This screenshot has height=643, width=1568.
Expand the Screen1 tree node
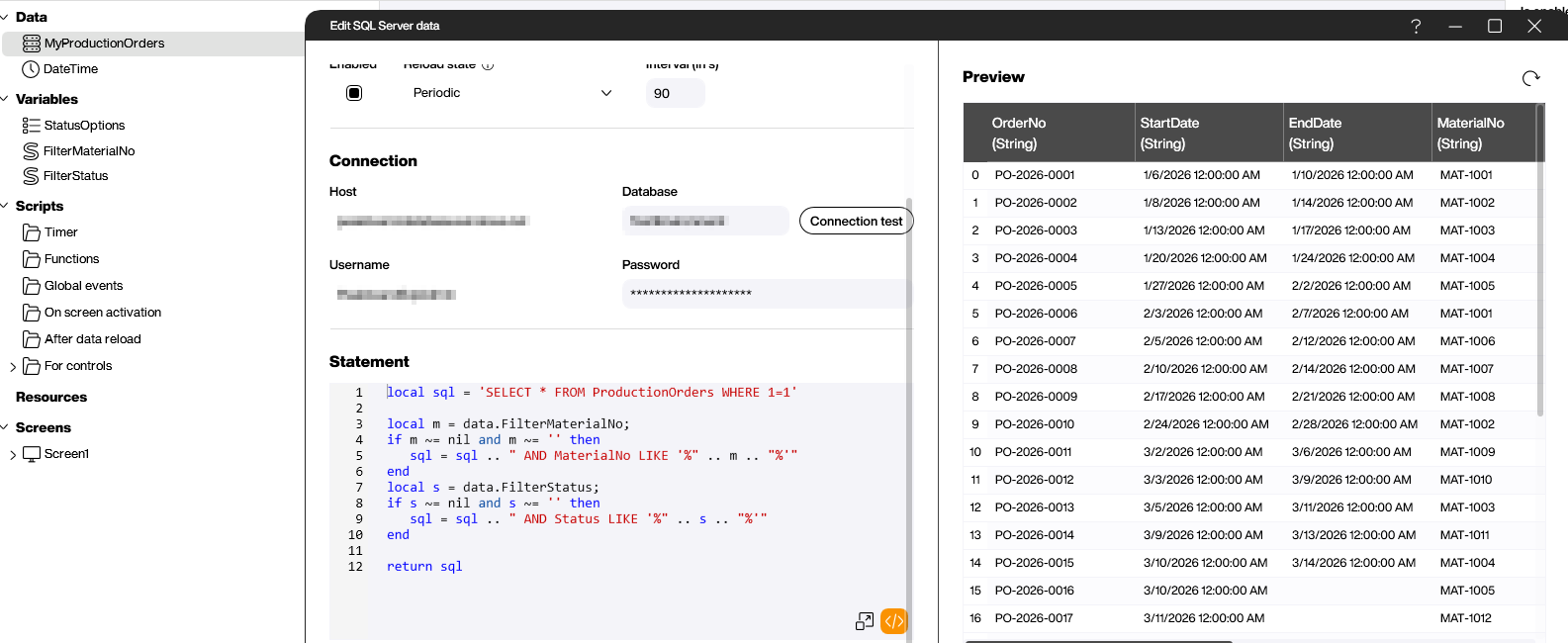pos(13,455)
